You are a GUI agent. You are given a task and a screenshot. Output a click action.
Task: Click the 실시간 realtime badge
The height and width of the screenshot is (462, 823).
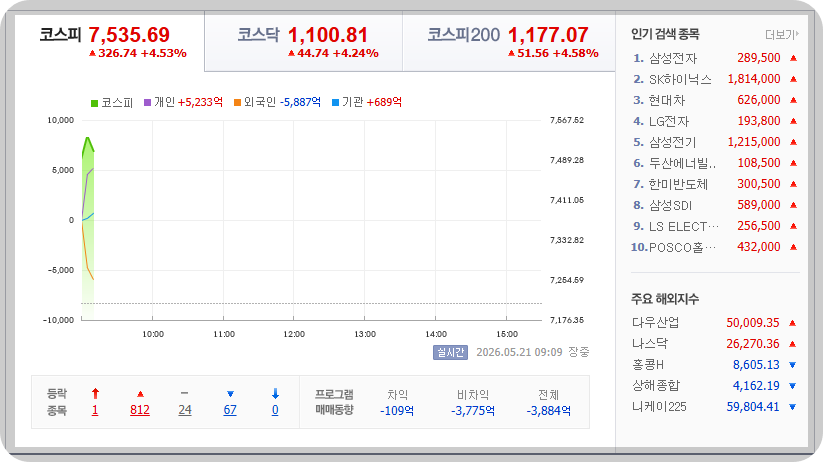coord(450,352)
